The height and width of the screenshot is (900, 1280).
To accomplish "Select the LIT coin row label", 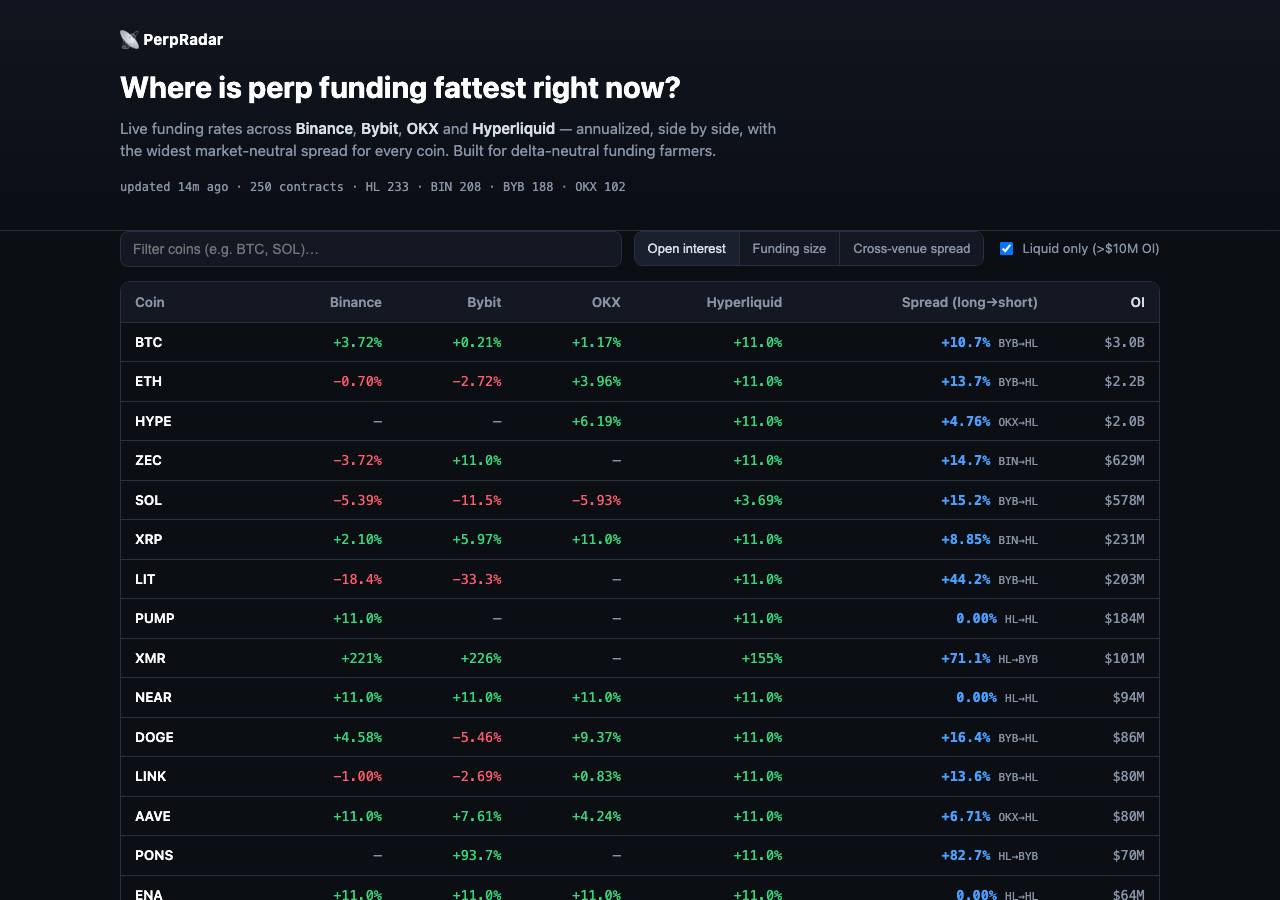I will 145,579.
